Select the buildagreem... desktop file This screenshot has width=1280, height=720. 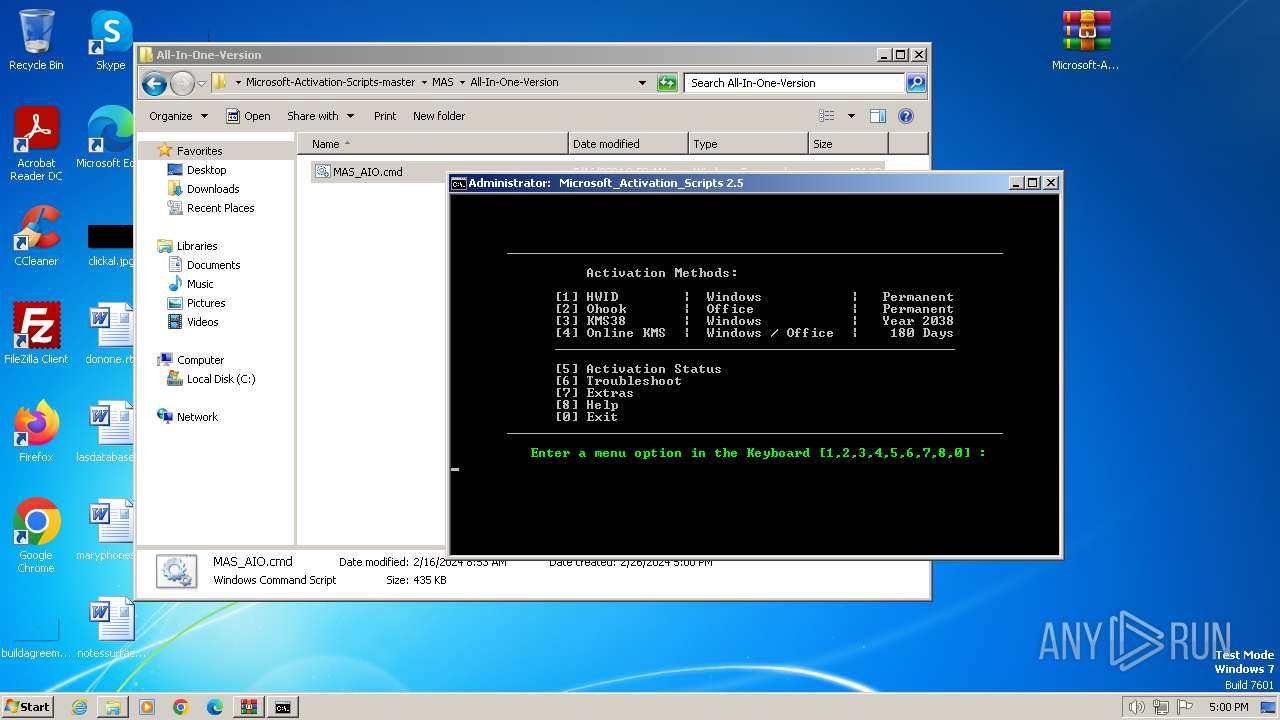point(36,635)
